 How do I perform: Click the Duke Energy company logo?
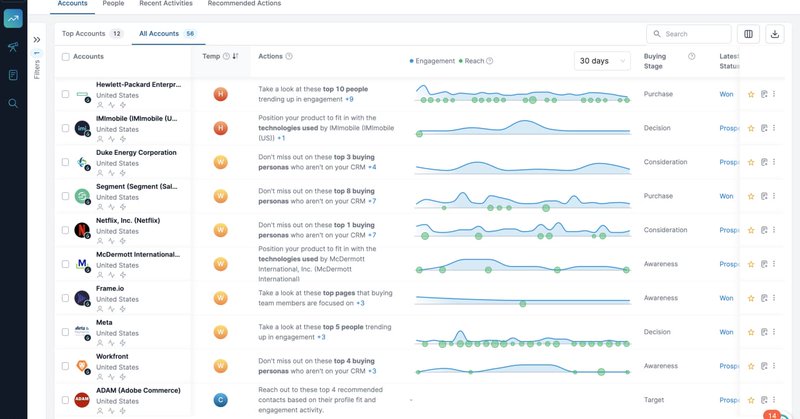pos(82,162)
